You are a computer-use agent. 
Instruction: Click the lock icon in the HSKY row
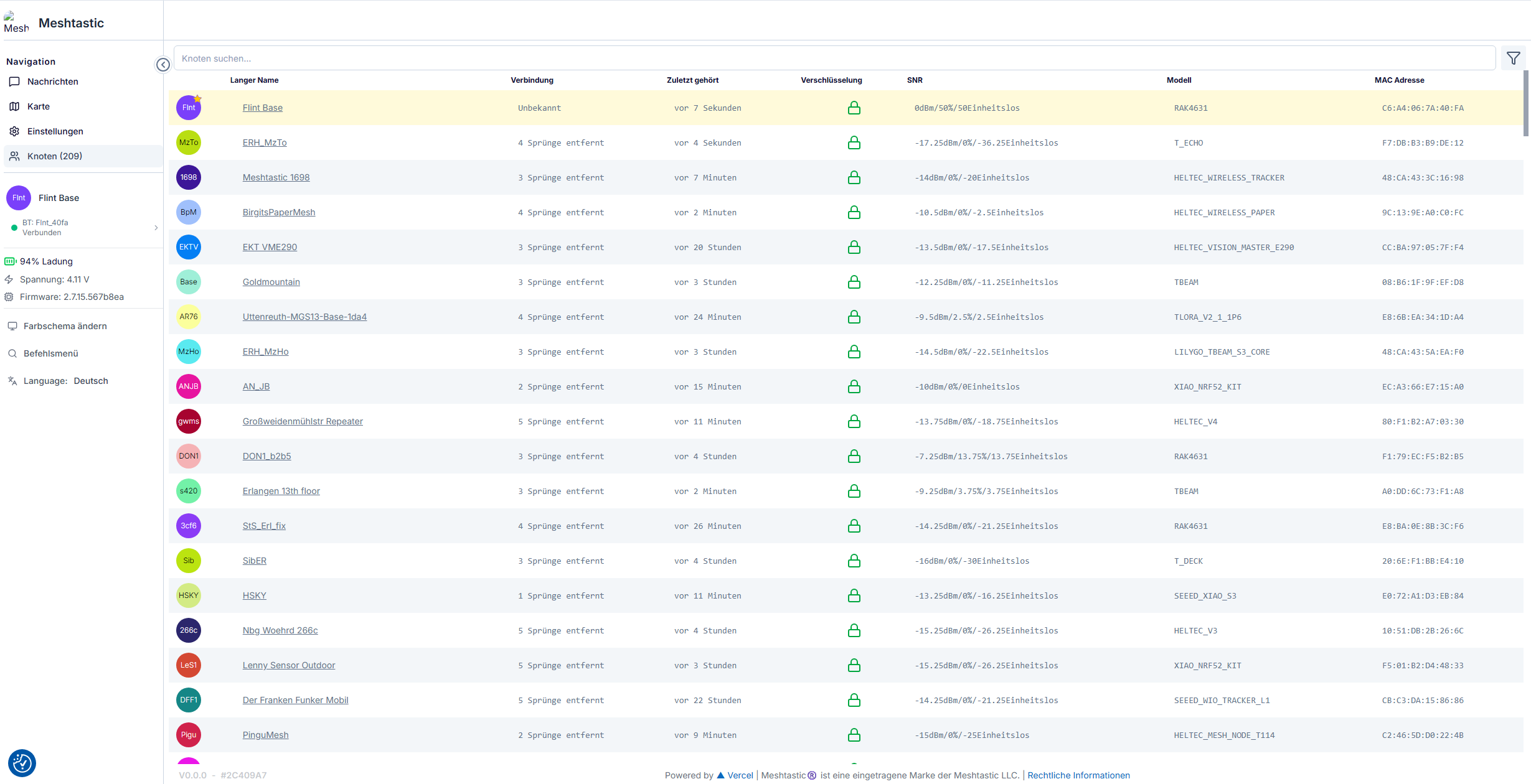click(854, 595)
